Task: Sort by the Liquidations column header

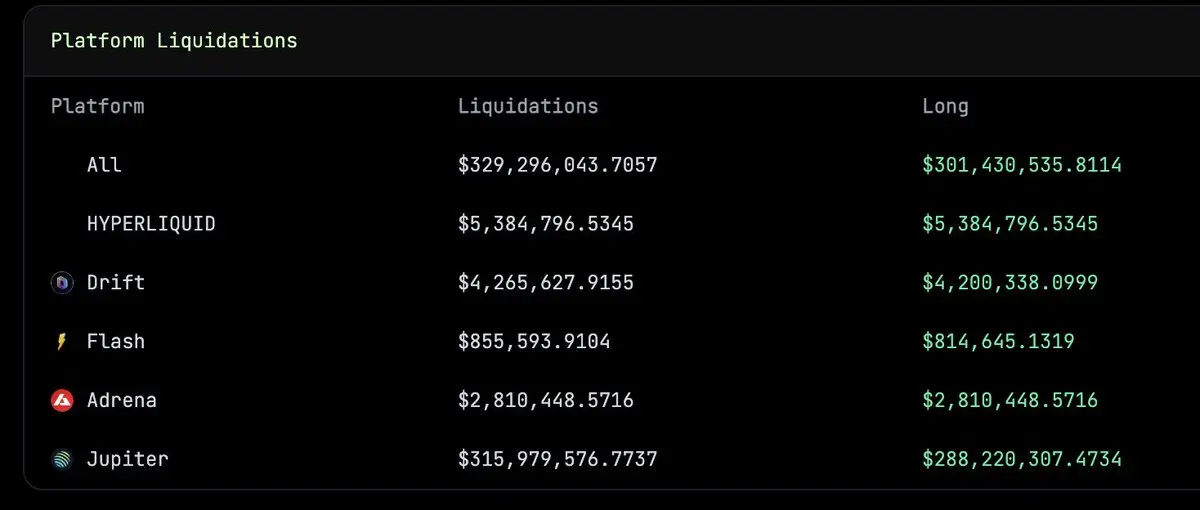Action: click(528, 106)
